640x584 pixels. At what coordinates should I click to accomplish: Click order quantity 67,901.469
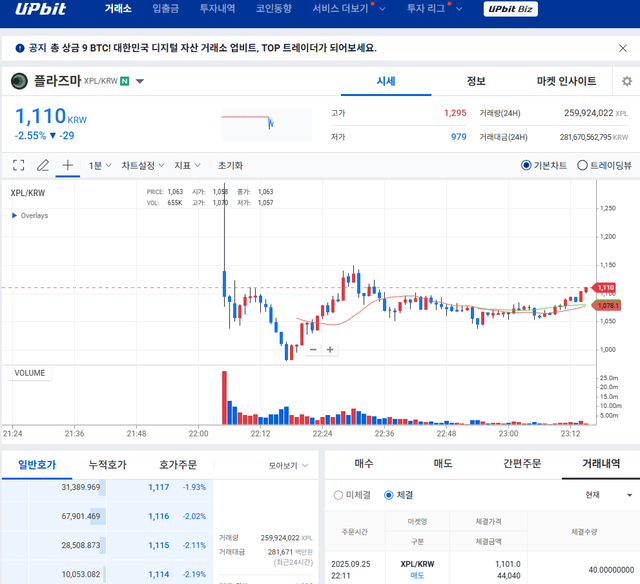80,516
